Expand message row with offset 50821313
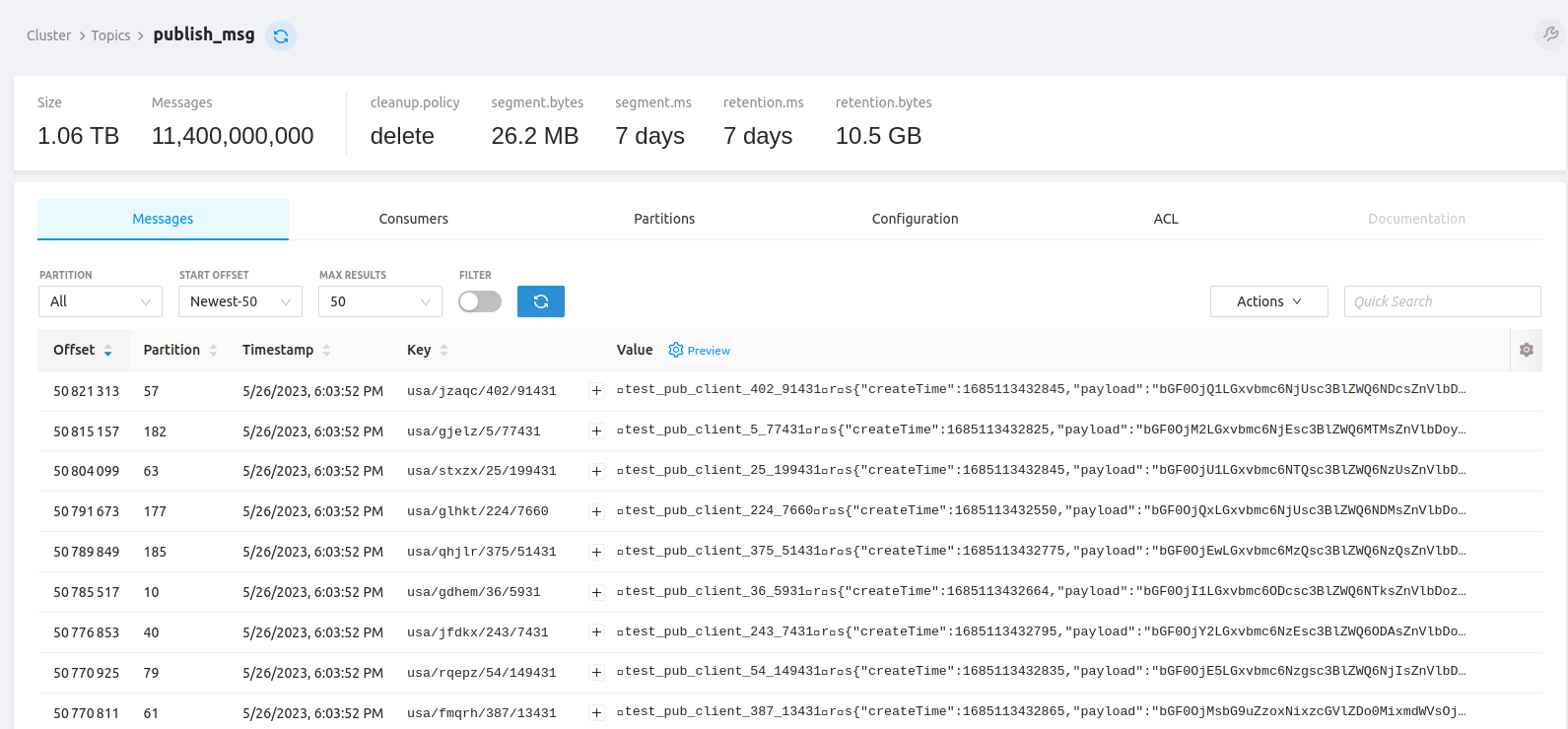1568x729 pixels. (596, 391)
